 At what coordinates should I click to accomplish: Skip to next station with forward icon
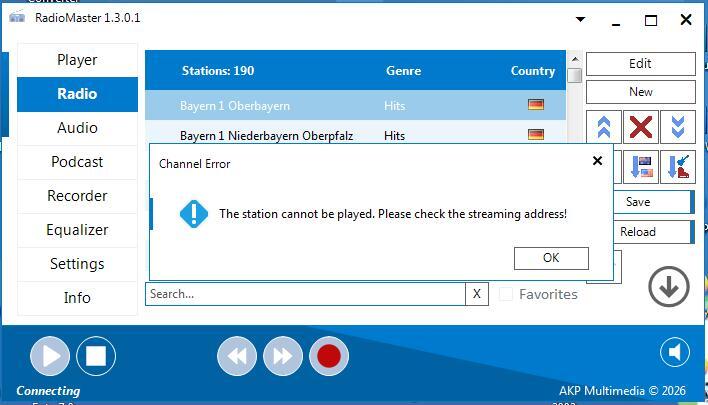coord(283,355)
